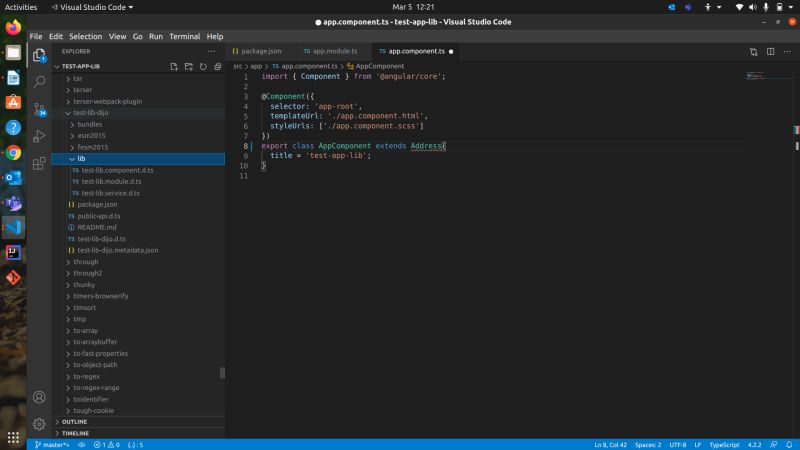Open the Extensions view
The height and width of the screenshot is (450, 800).
coord(39,163)
